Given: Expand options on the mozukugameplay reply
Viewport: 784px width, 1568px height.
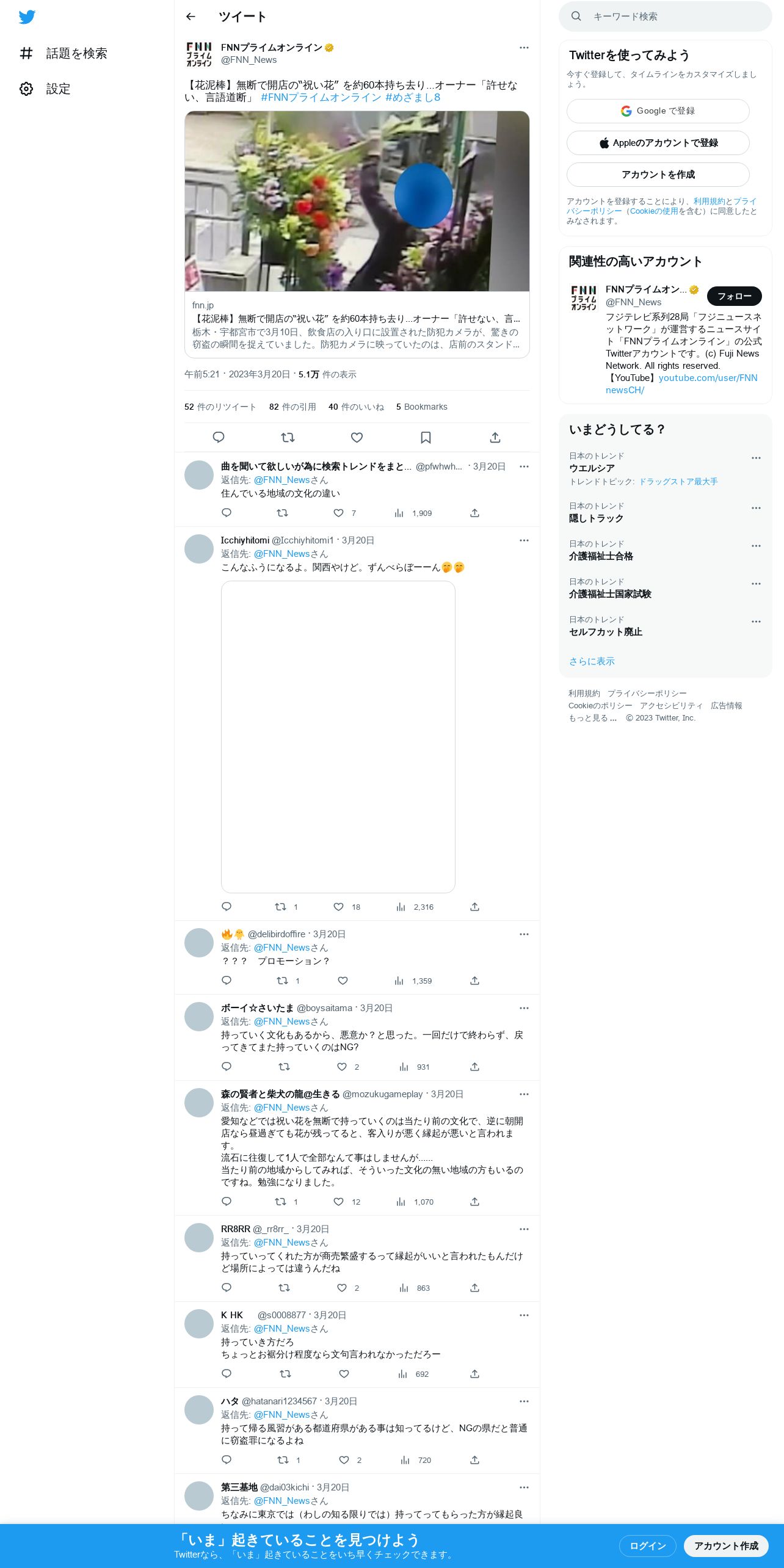Looking at the screenshot, I should point(524,1094).
